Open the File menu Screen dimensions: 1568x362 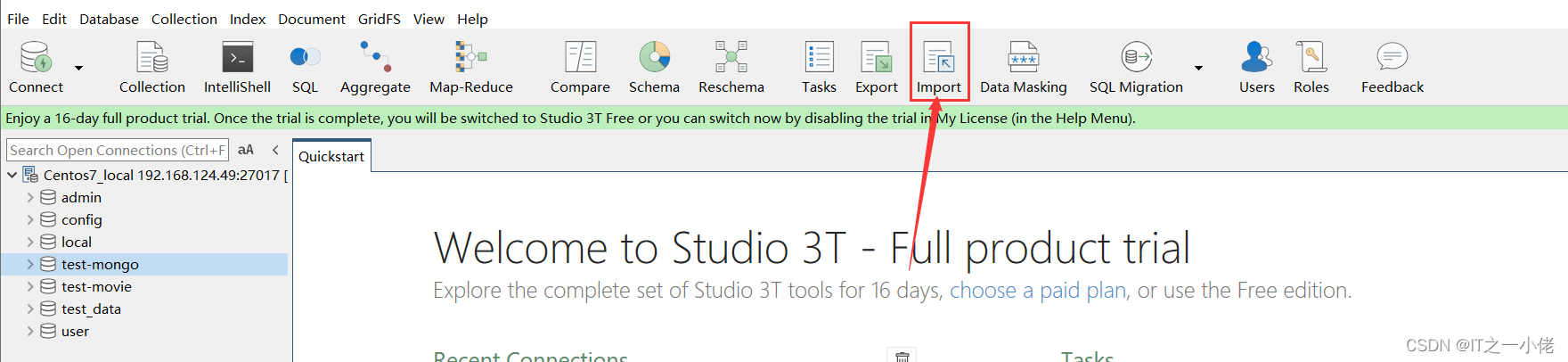(x=18, y=19)
